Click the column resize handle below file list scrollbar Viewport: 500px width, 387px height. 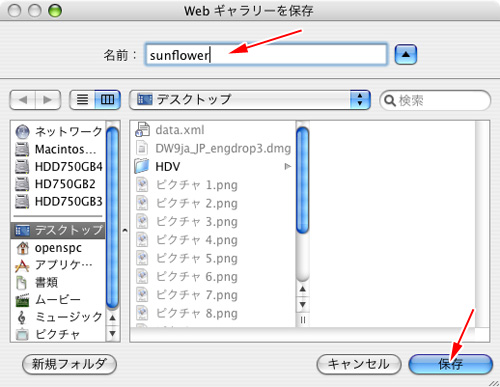pos(302,320)
